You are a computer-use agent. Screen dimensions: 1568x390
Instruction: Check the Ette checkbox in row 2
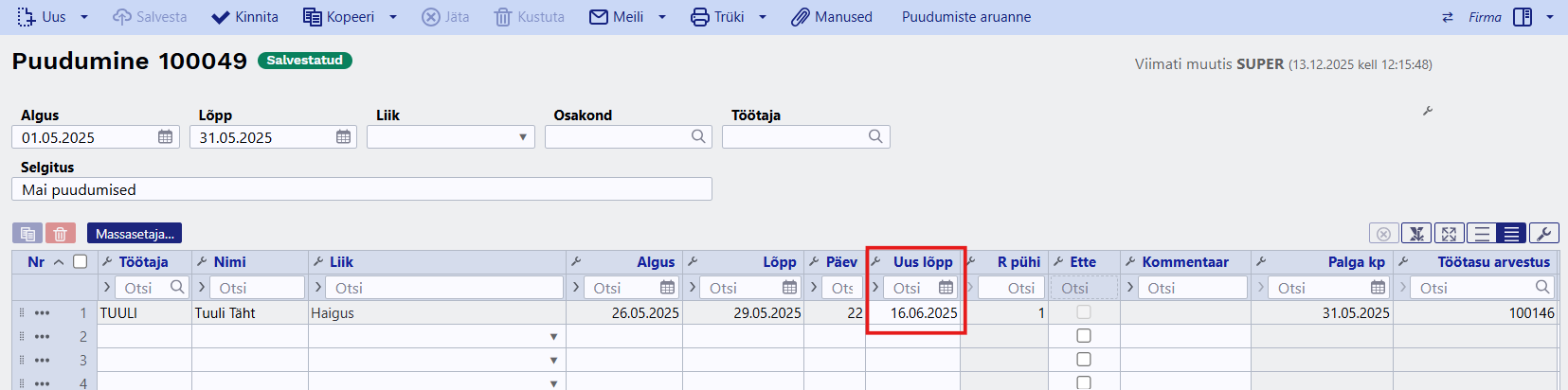(x=1084, y=336)
